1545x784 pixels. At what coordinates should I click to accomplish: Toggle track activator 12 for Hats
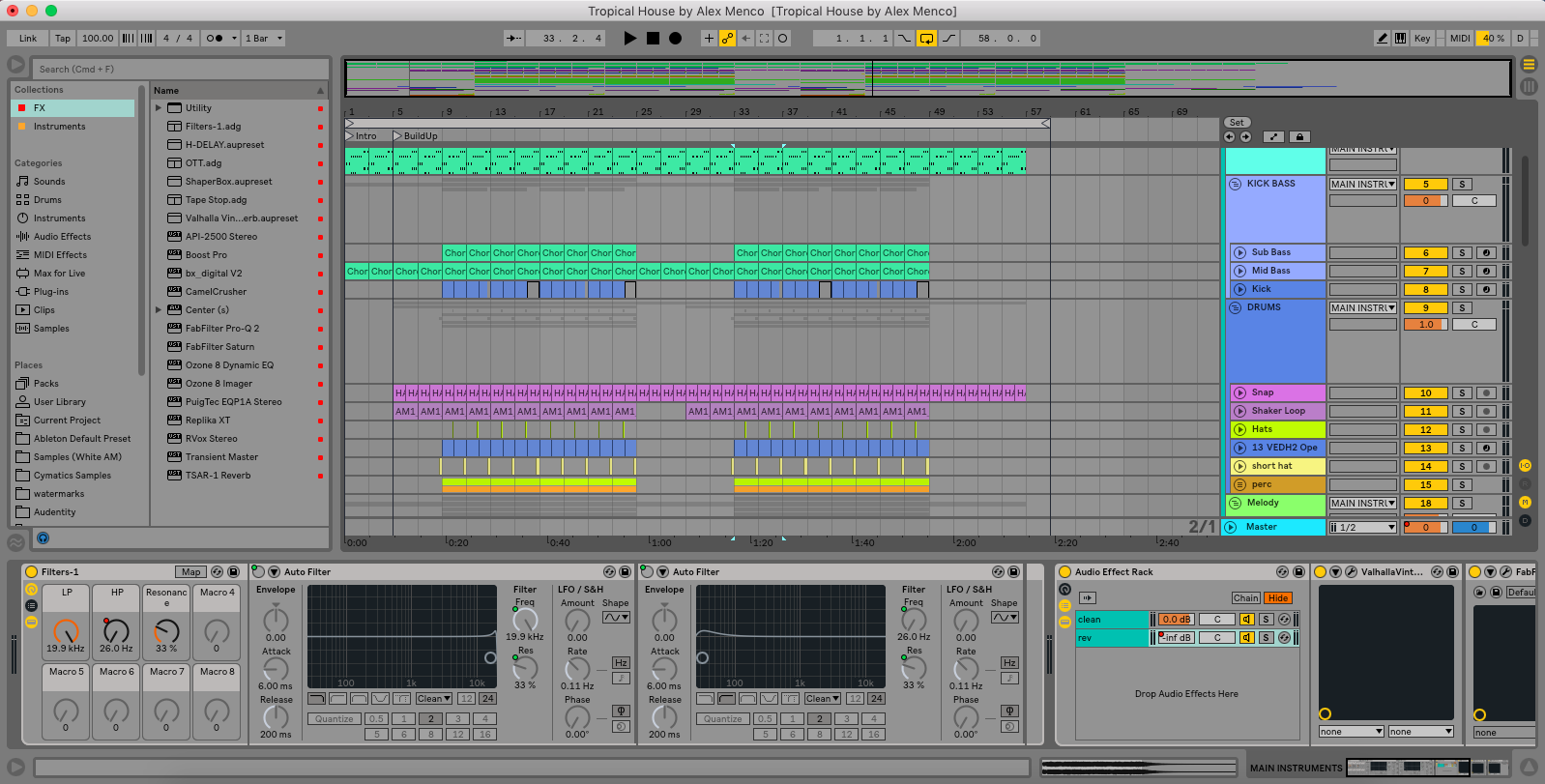point(1425,430)
